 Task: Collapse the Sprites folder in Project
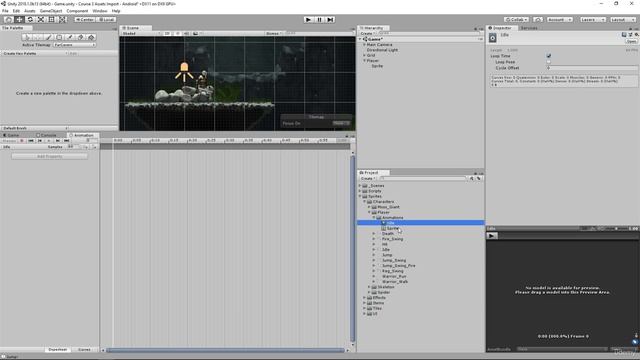pyautogui.click(x=360, y=196)
